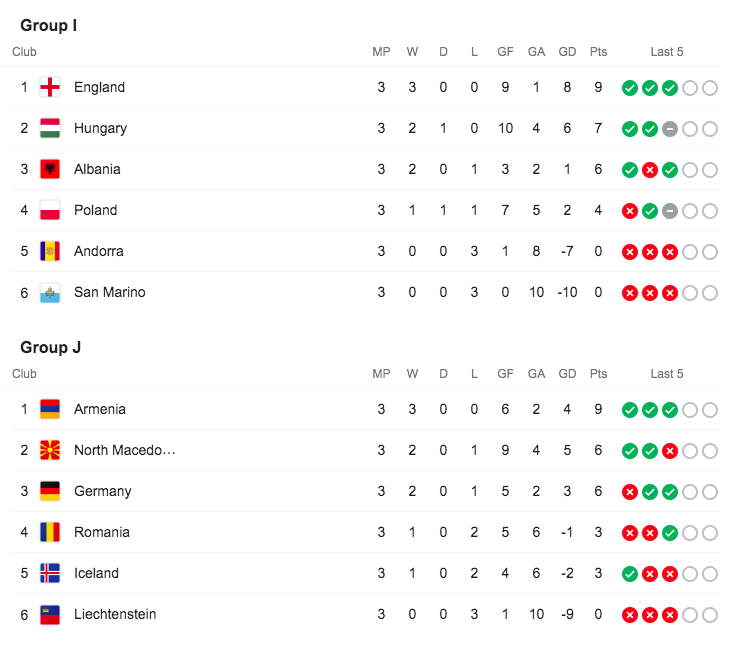Screen dimensions: 742x651
Task: Click the Armenia flag icon
Action: [x=50, y=409]
